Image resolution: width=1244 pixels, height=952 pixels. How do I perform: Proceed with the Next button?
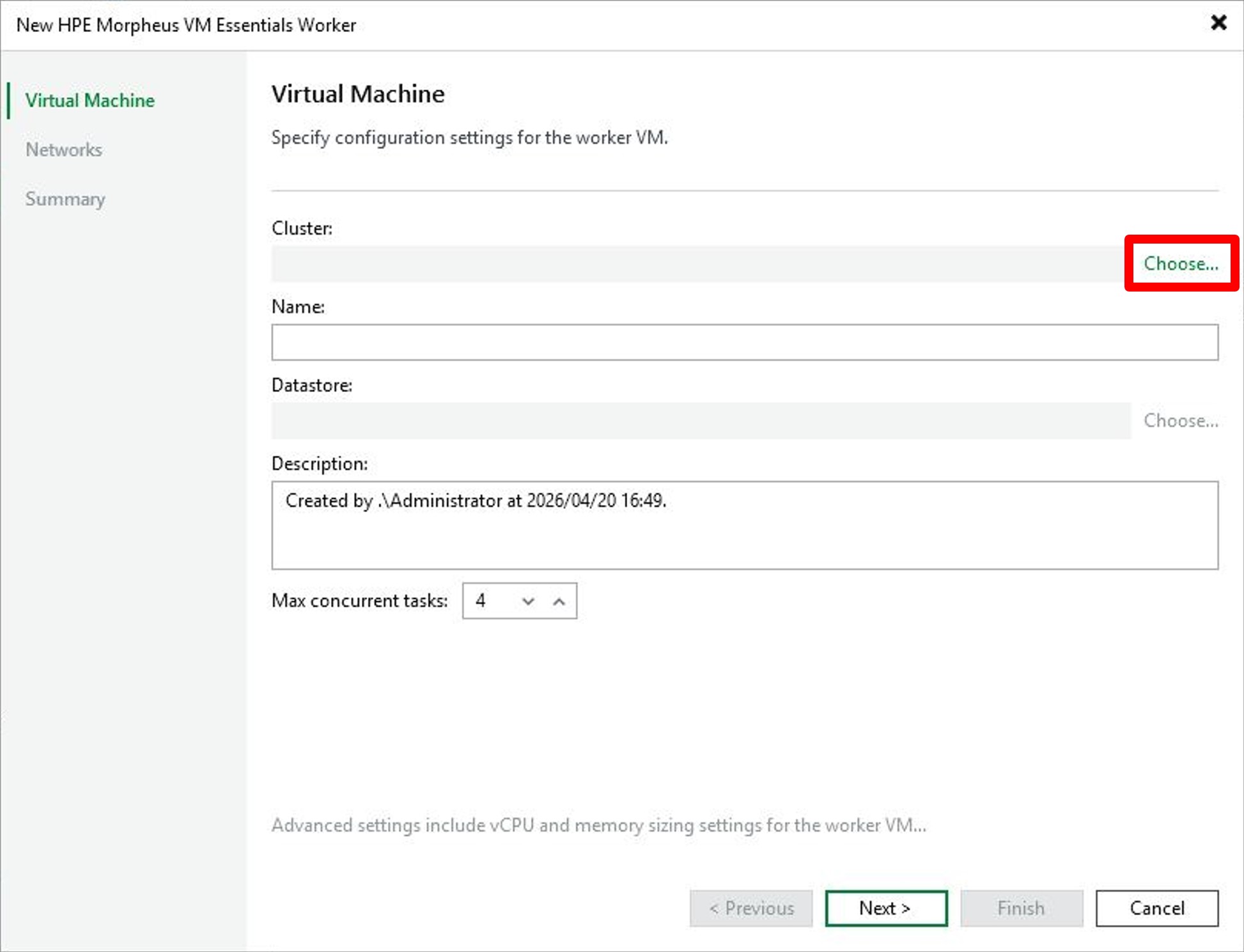point(886,908)
